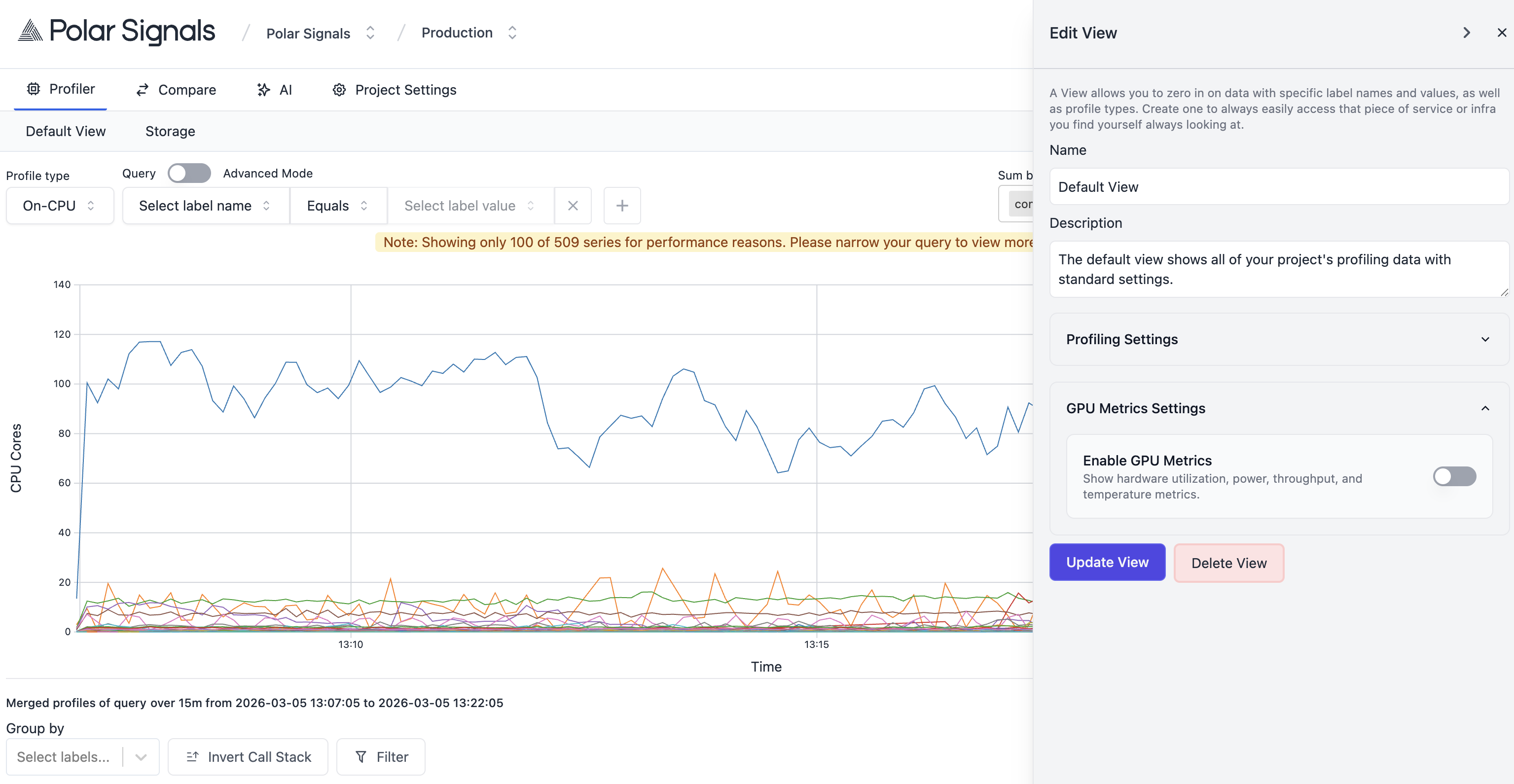Toggle the Production environment selector
Viewport: 1514px width, 784px height.
coord(512,33)
